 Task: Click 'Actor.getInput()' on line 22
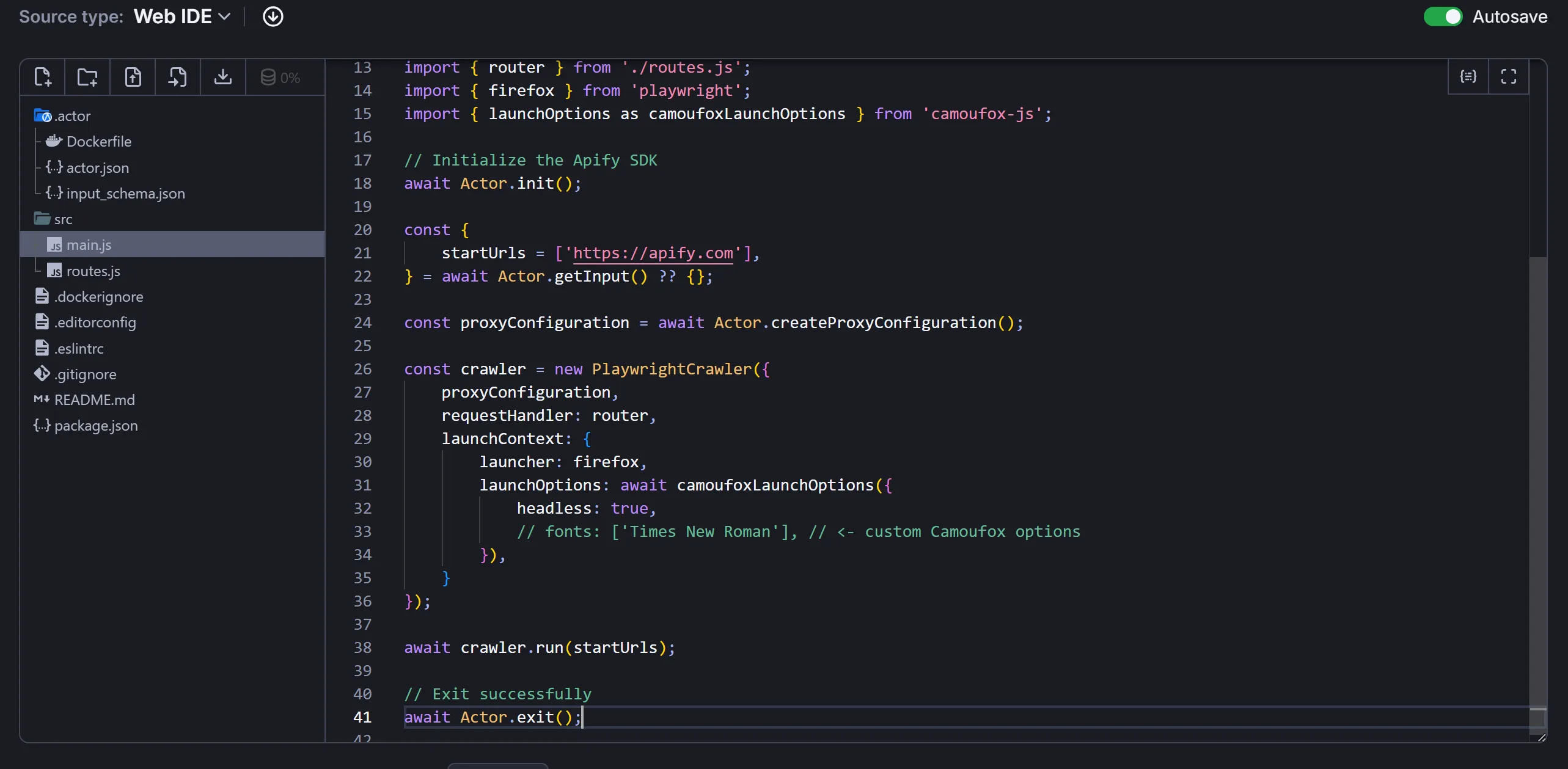573,276
